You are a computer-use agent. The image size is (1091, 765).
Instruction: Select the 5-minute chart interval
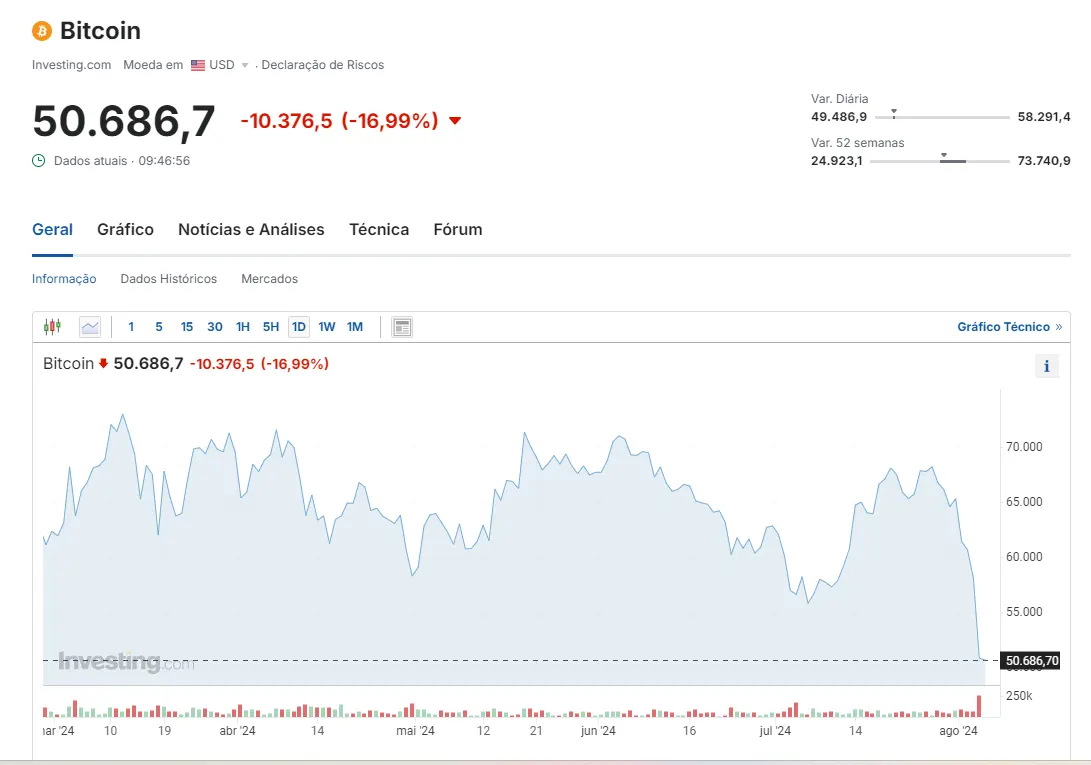point(159,327)
